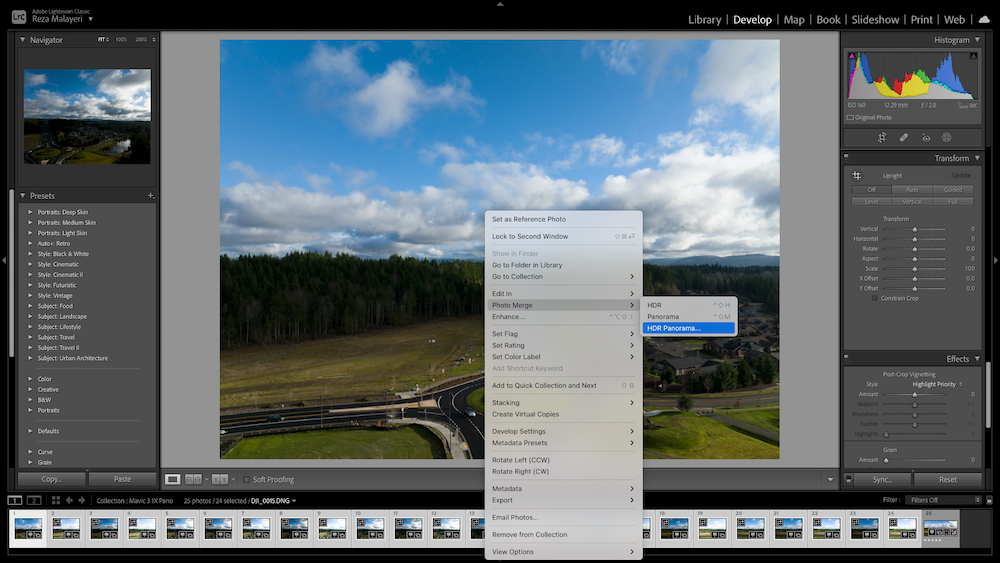This screenshot has width=1000, height=563.
Task: Collapse the Transform panel triangle
Action: [977, 158]
